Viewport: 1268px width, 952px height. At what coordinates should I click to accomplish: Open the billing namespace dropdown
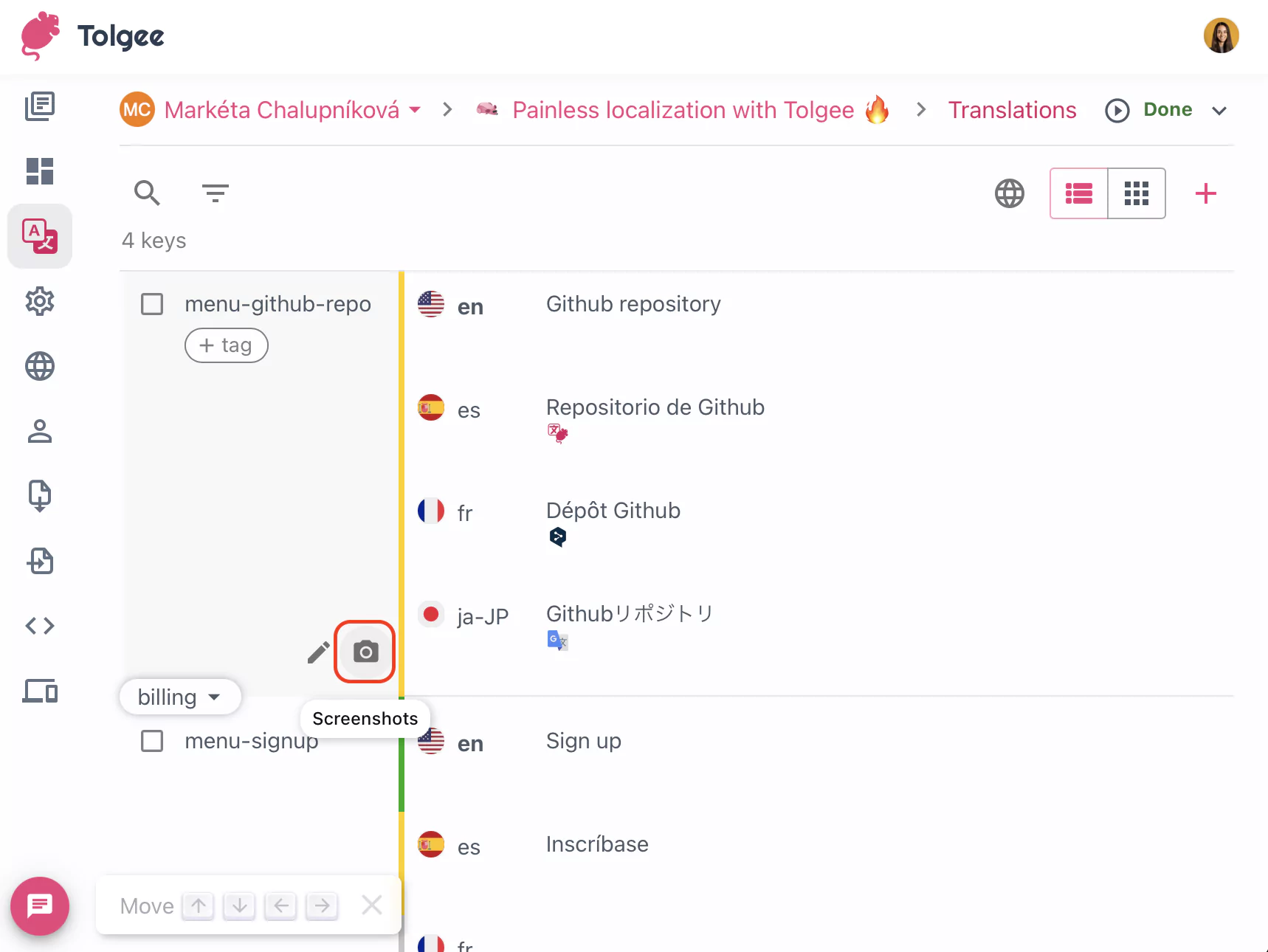coord(179,696)
